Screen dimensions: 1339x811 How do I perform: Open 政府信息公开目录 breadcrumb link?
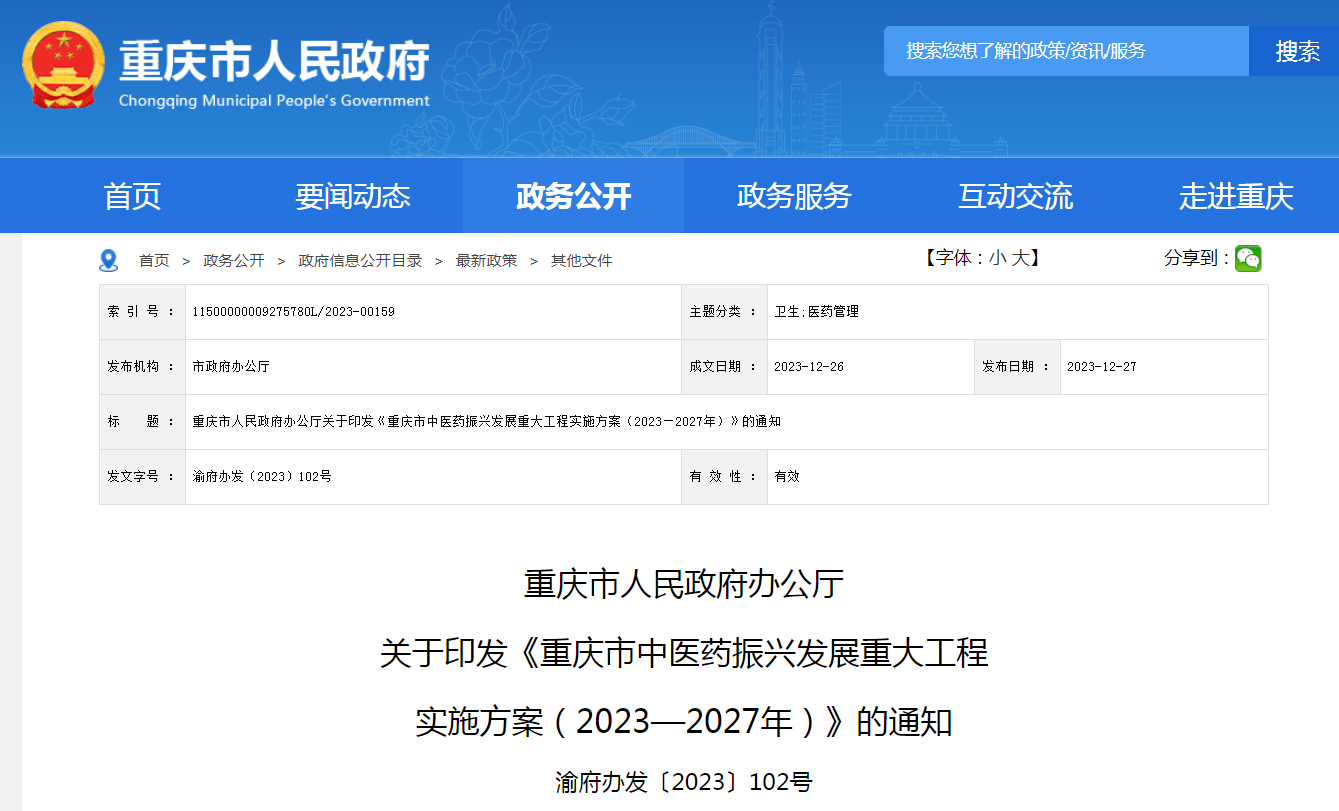360,261
